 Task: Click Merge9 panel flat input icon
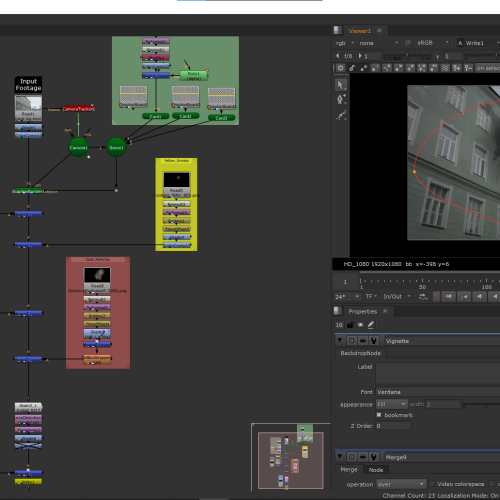363,457
